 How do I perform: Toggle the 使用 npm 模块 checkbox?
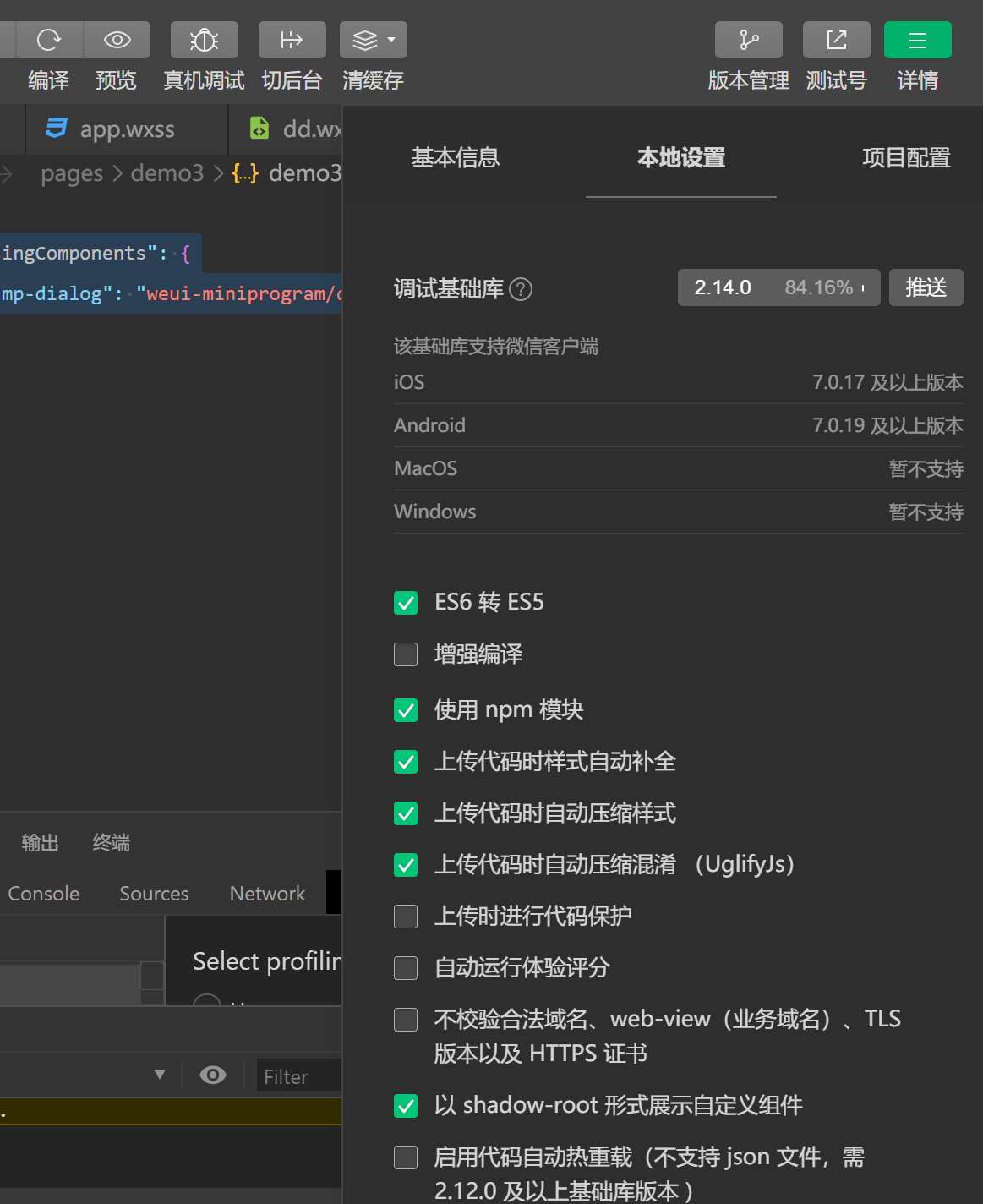(x=406, y=710)
